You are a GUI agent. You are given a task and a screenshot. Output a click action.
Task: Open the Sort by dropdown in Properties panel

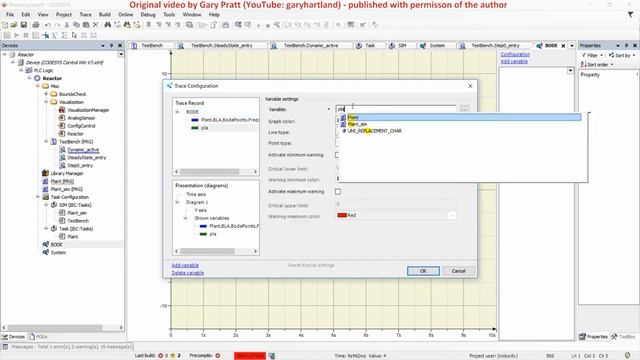[x=622, y=55]
